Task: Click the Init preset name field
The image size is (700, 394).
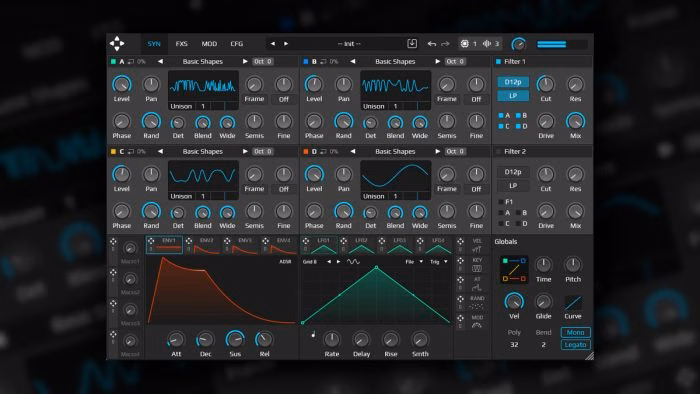Action: [x=349, y=44]
